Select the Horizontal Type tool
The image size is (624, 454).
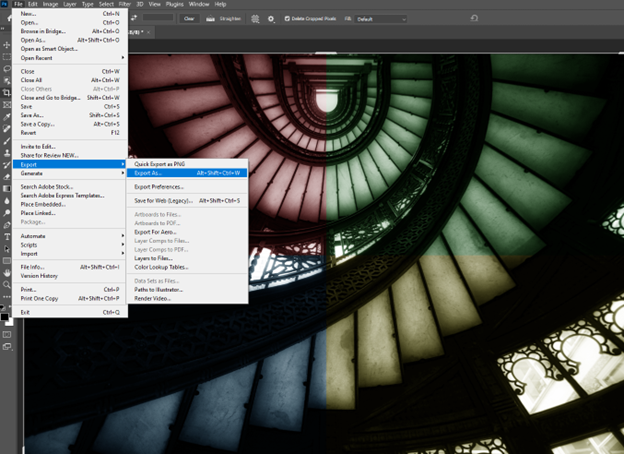(x=7, y=237)
